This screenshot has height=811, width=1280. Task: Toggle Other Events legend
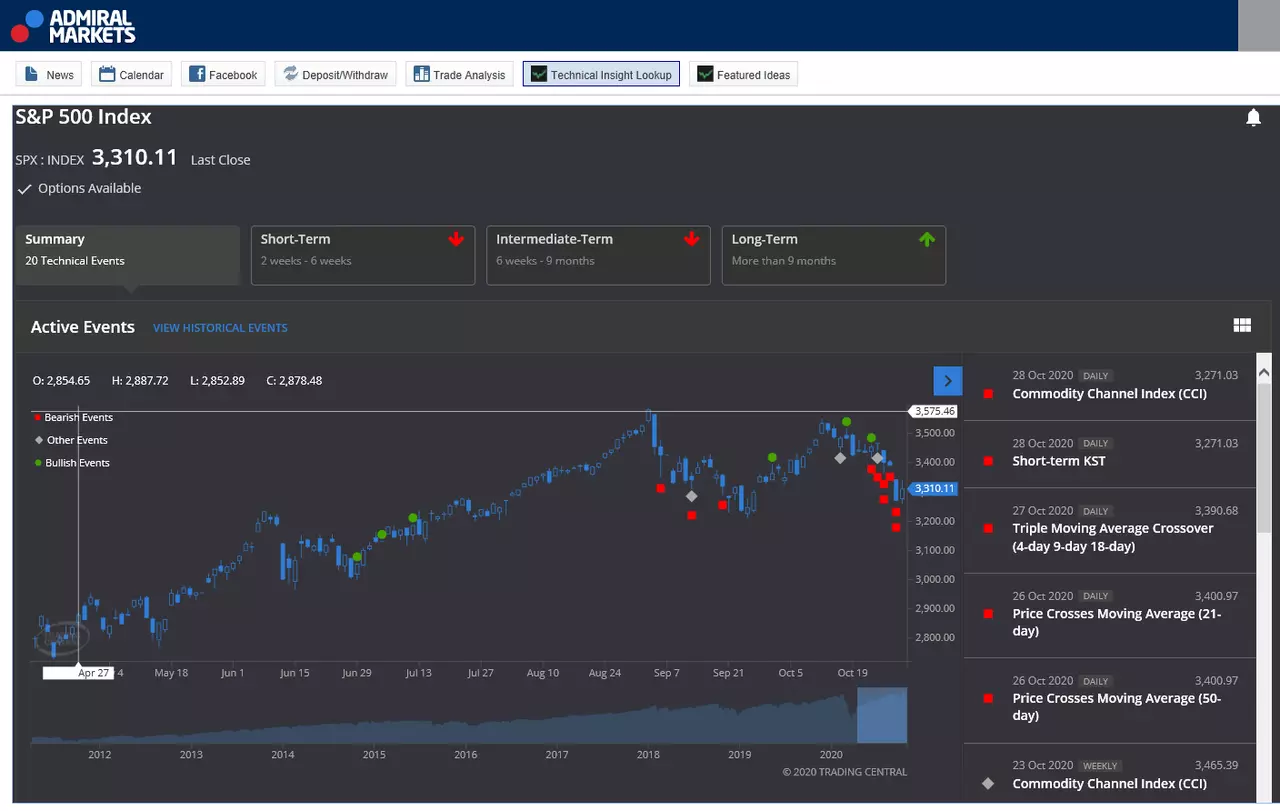click(70, 440)
